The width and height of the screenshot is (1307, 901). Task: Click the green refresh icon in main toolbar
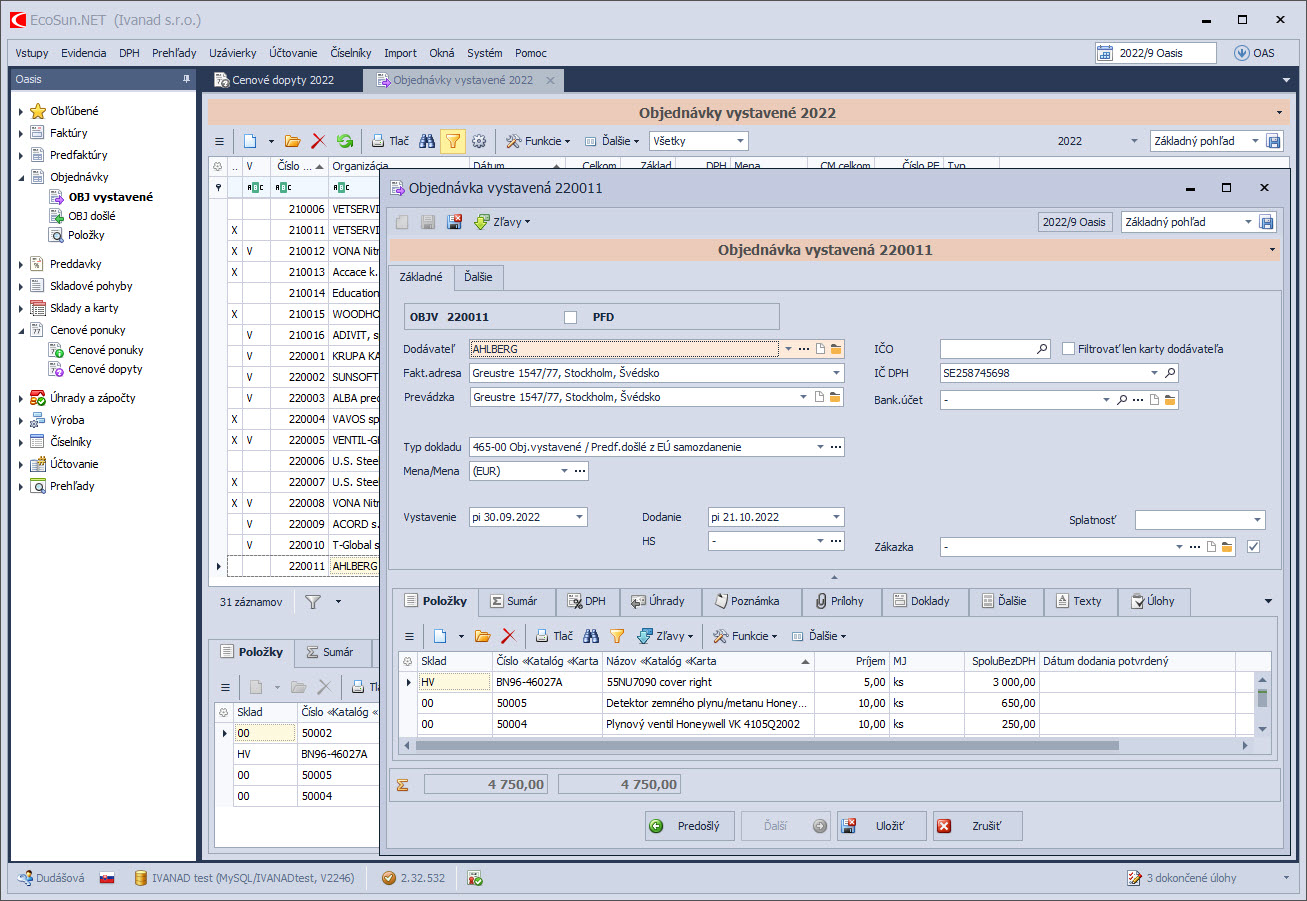[x=345, y=142]
